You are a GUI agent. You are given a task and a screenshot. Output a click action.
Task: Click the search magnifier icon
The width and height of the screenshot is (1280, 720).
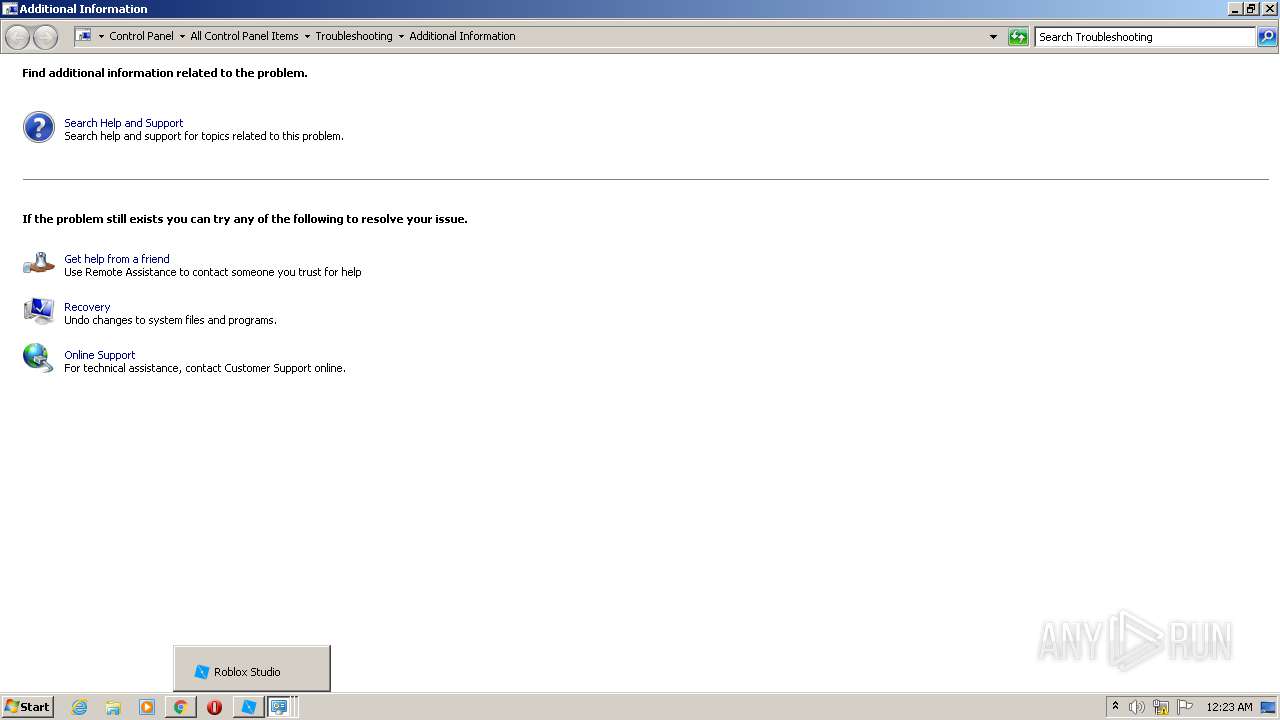click(1267, 37)
